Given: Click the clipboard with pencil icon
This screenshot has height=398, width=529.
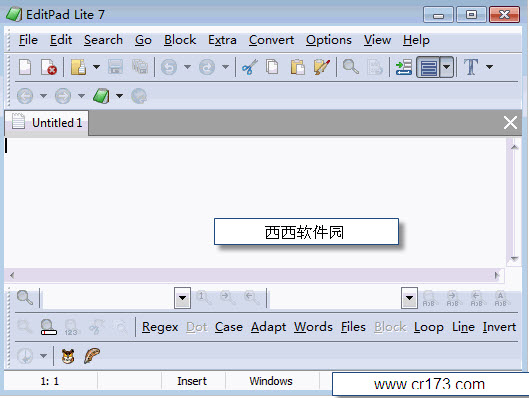Looking at the screenshot, I should point(322,67).
